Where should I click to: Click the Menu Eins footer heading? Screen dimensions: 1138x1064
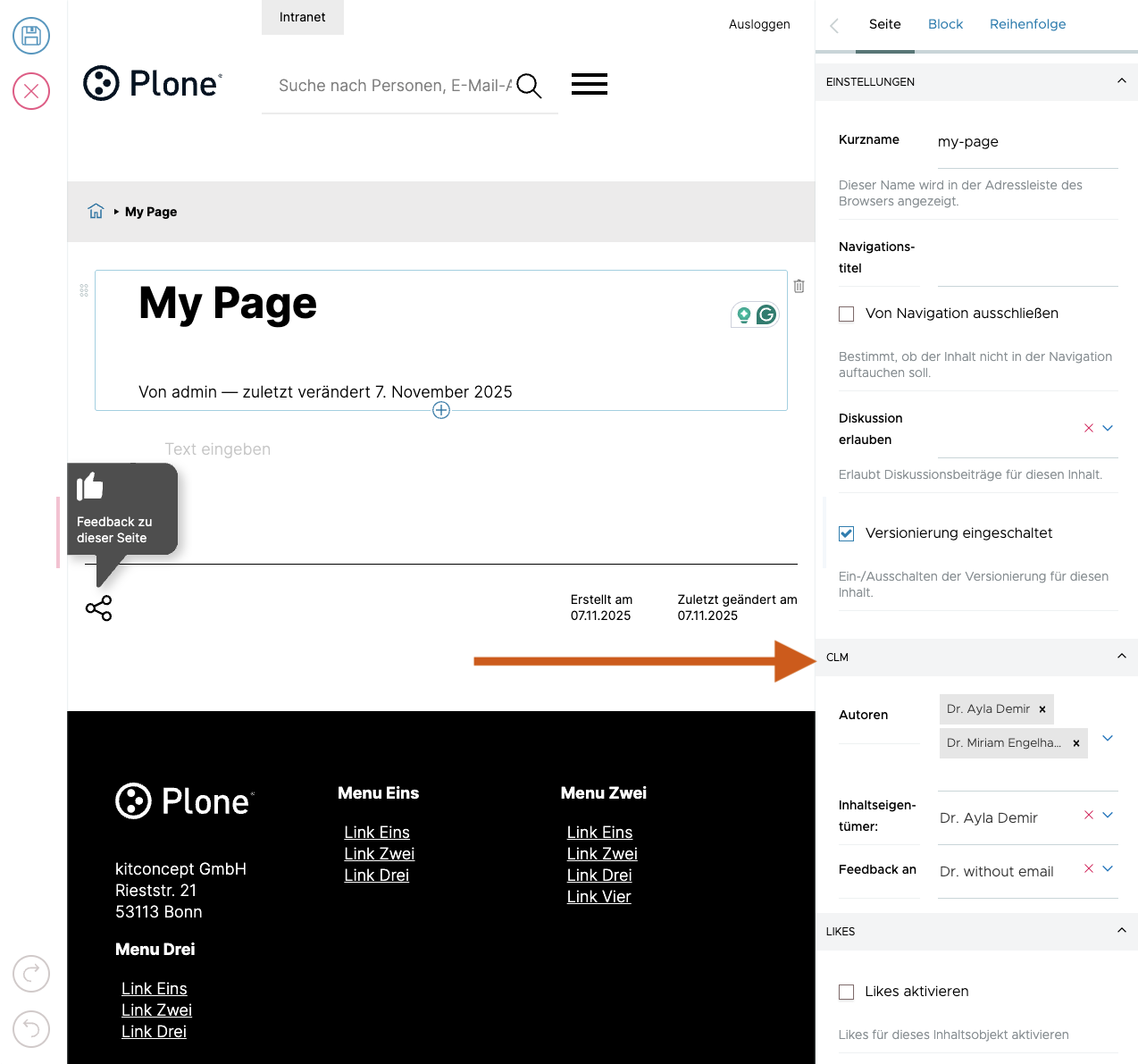click(x=379, y=793)
